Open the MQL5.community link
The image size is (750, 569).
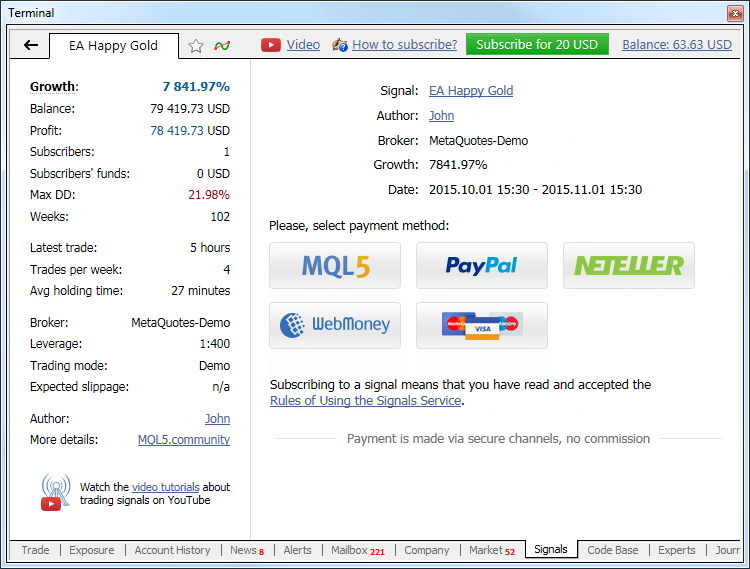coord(184,439)
